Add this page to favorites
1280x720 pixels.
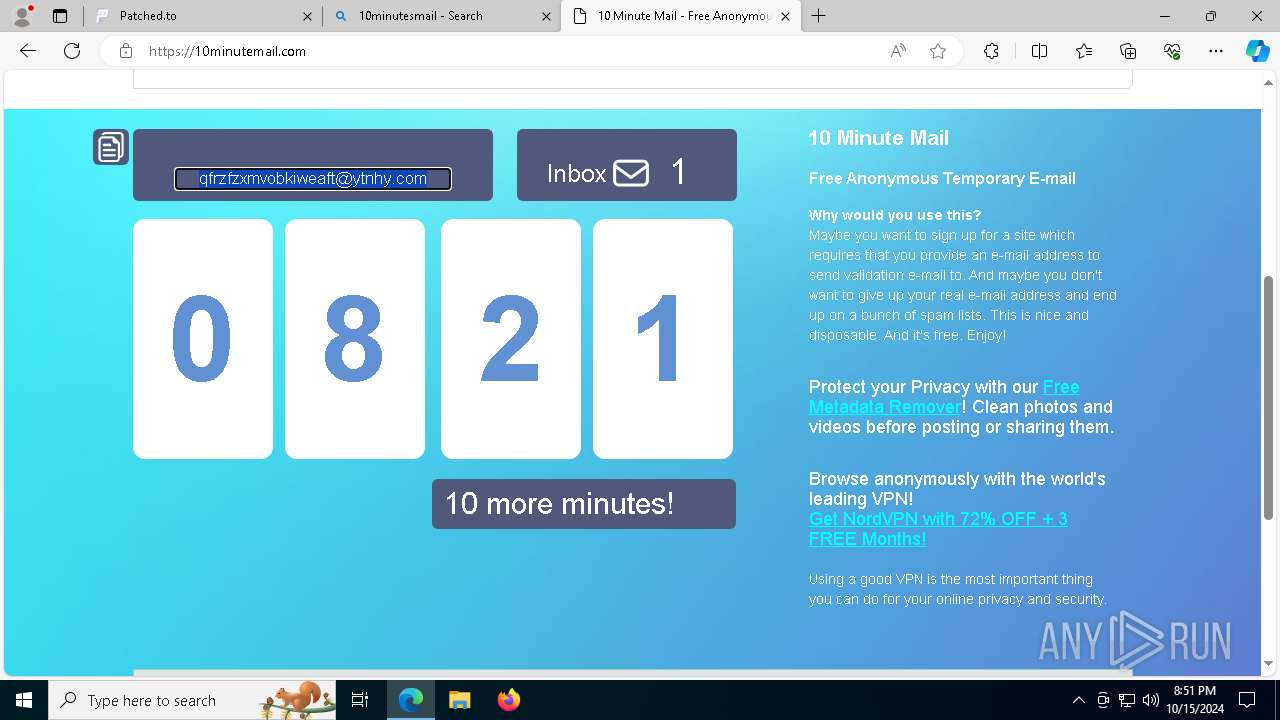pyautogui.click(x=938, y=51)
